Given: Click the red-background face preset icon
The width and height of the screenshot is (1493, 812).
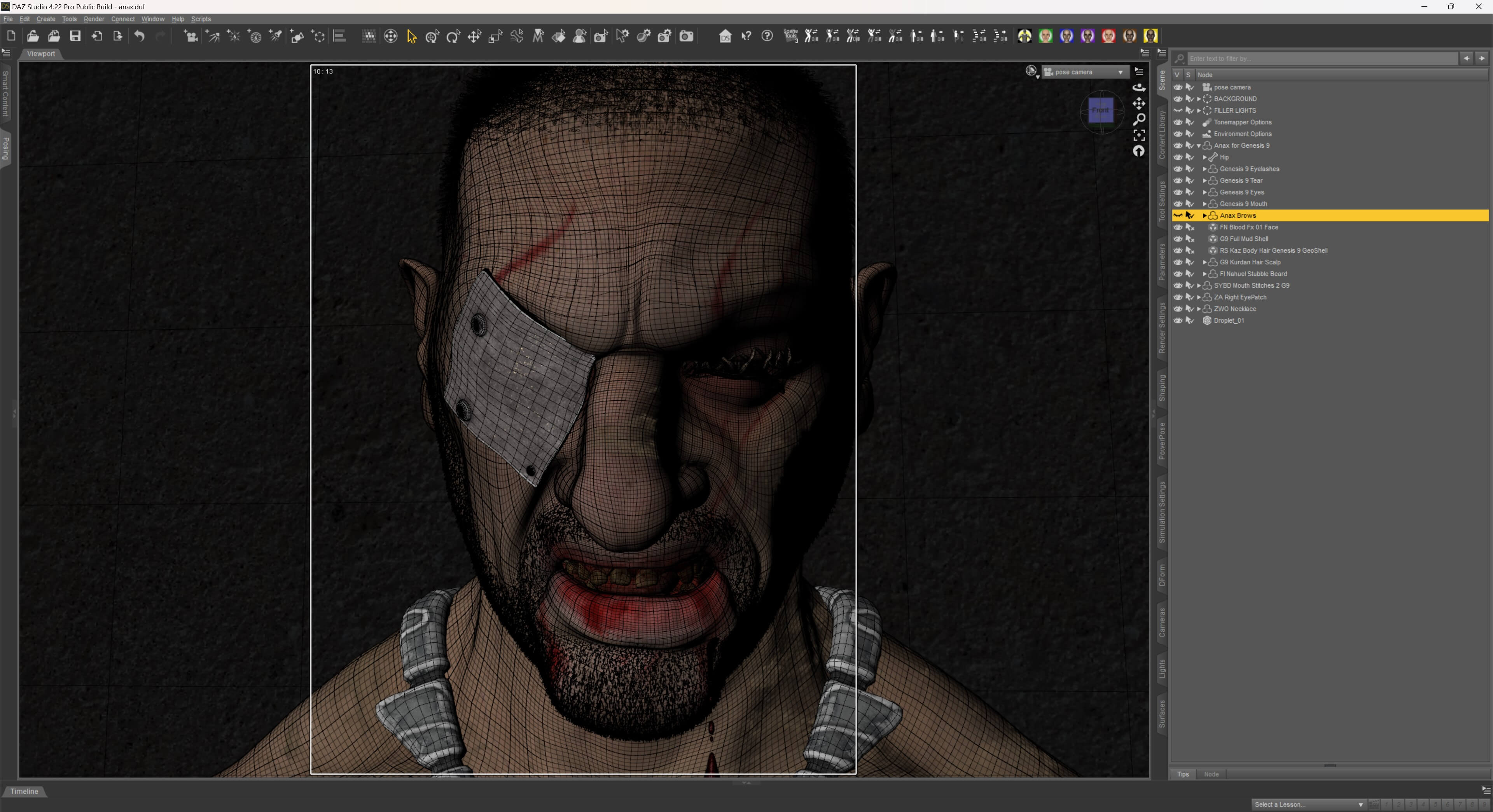Looking at the screenshot, I should [x=1108, y=36].
